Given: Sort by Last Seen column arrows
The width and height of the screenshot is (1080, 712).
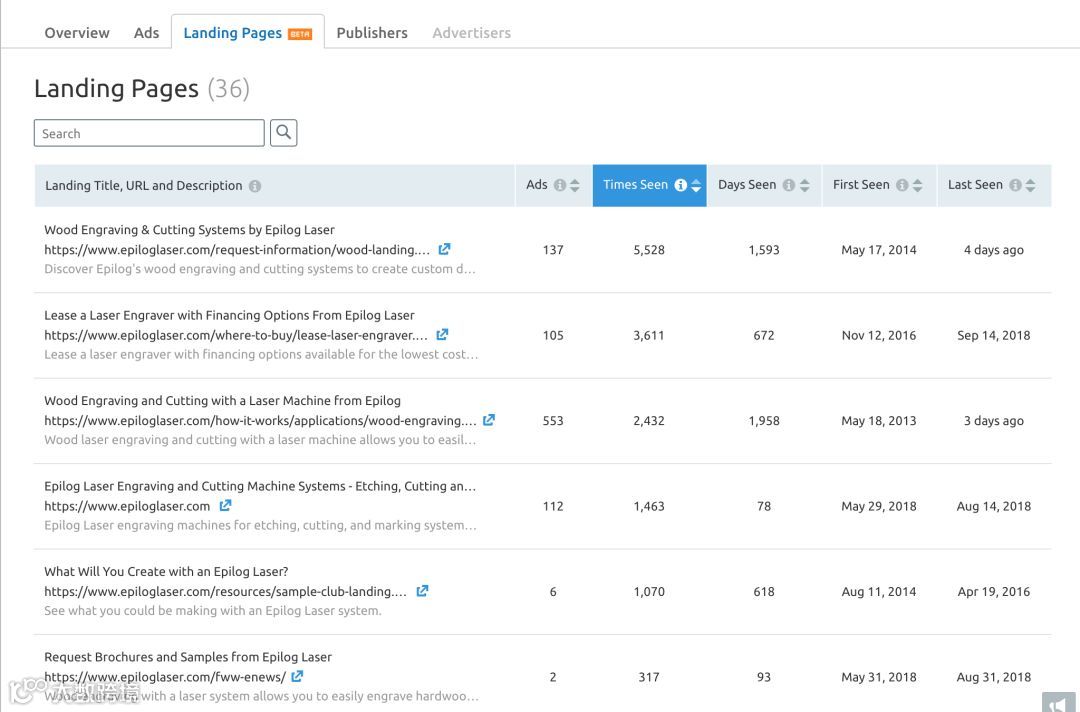Looking at the screenshot, I should pyautogui.click(x=1030, y=185).
